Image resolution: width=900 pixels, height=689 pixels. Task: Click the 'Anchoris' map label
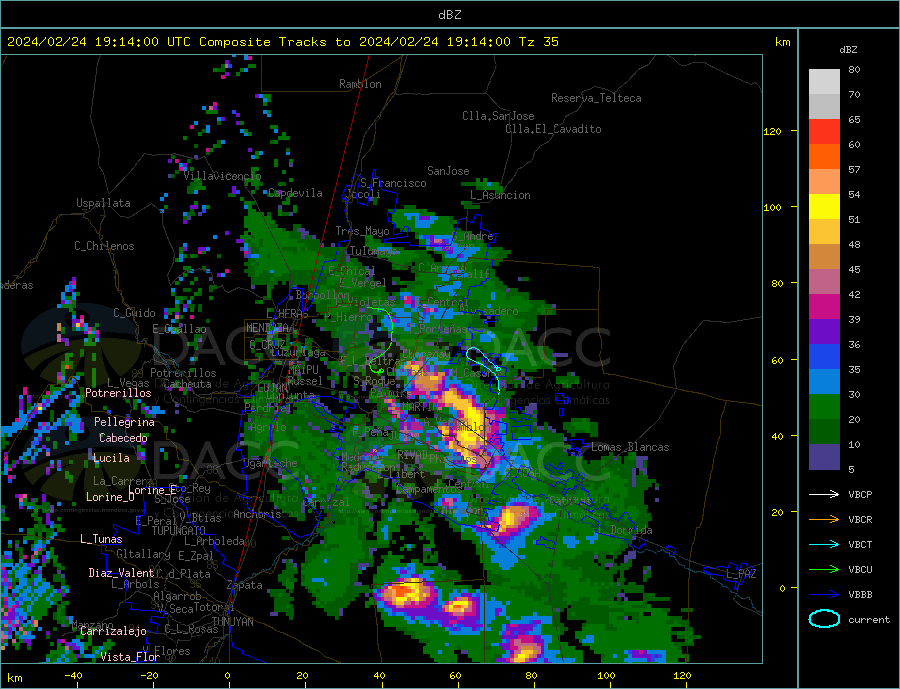tap(257, 514)
